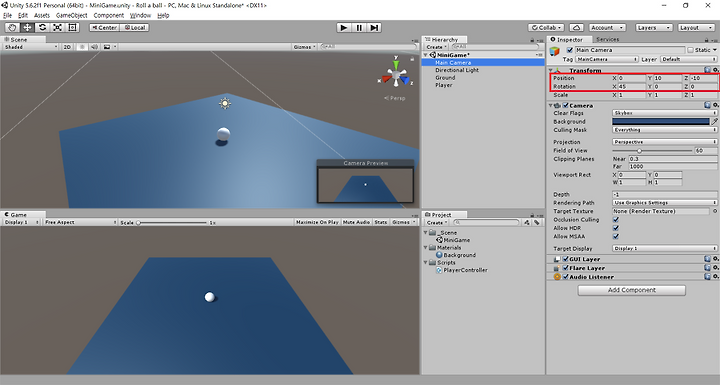Disable the Camera component checkbox
720x385 pixels.
point(566,106)
